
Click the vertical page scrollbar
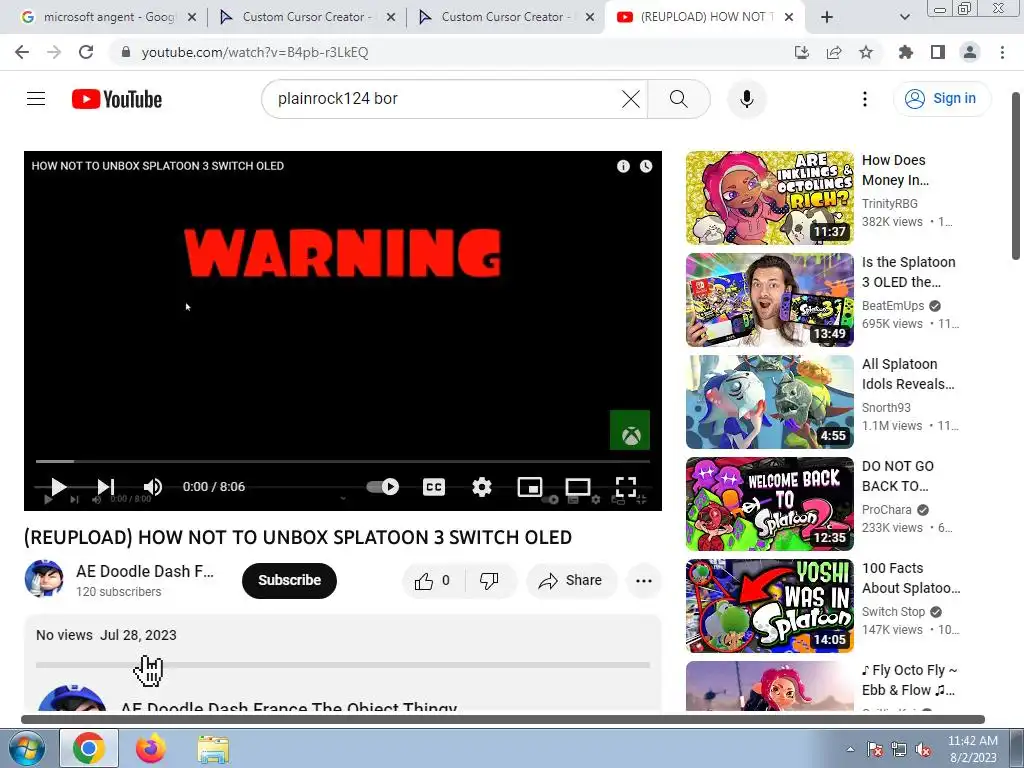[x=1016, y=176]
